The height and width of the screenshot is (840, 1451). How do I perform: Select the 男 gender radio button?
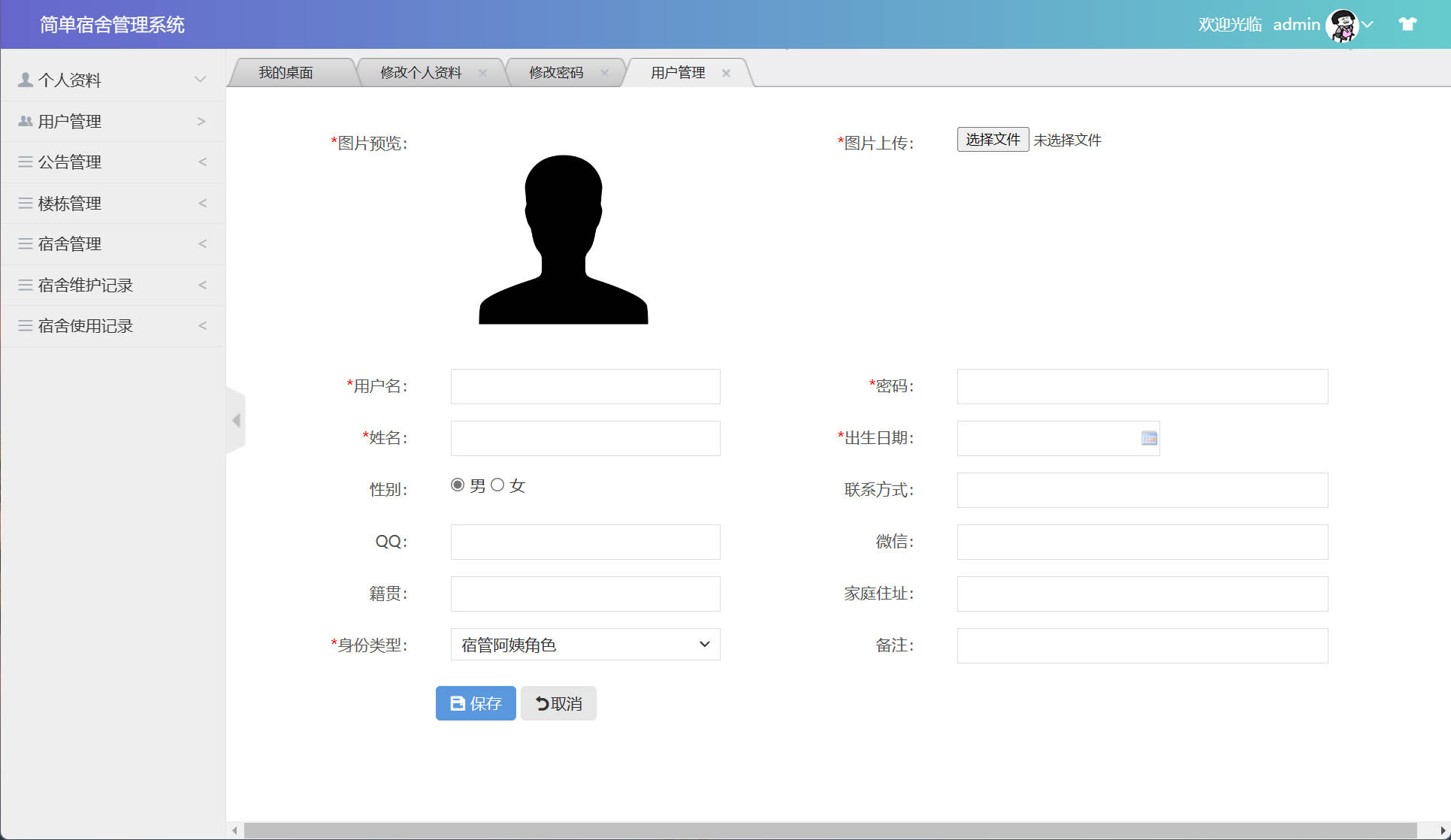tap(457, 485)
